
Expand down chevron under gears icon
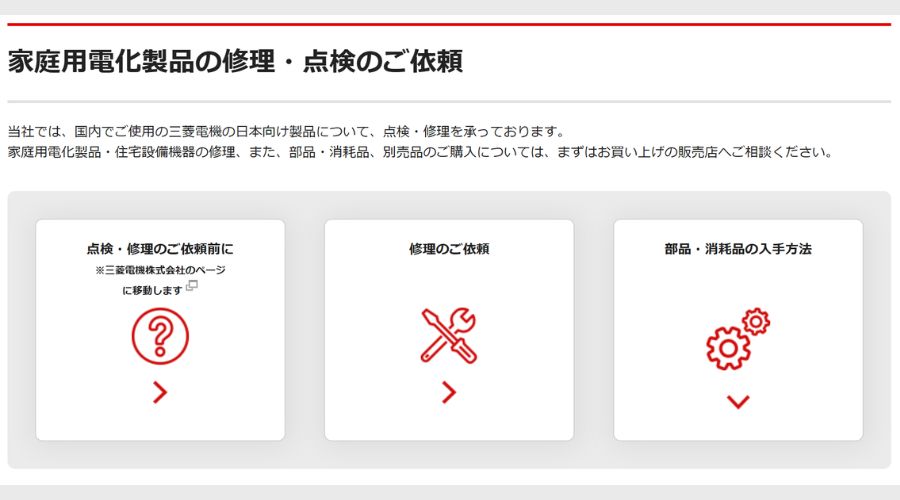(x=738, y=401)
